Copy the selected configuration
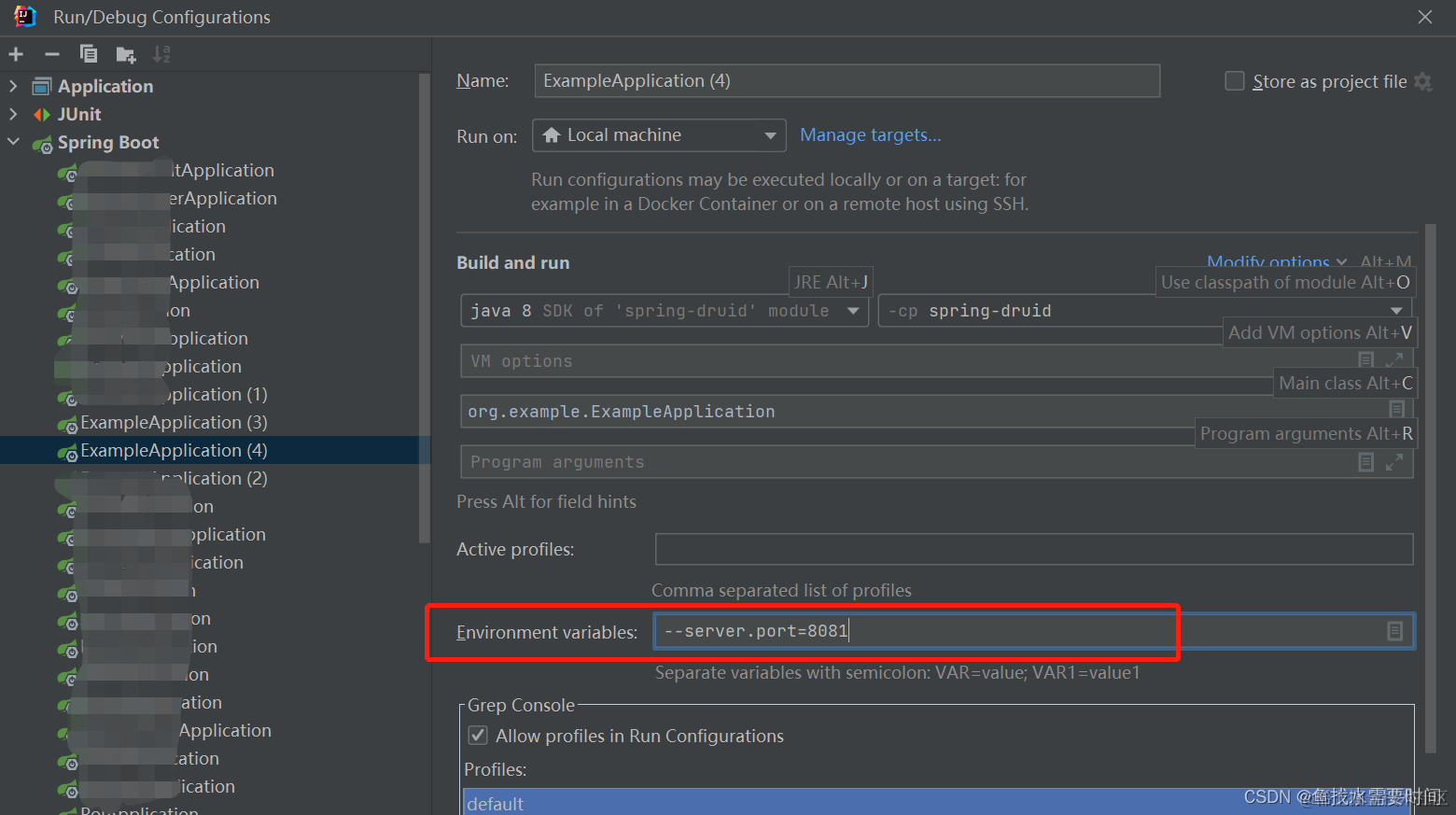 pyautogui.click(x=89, y=54)
